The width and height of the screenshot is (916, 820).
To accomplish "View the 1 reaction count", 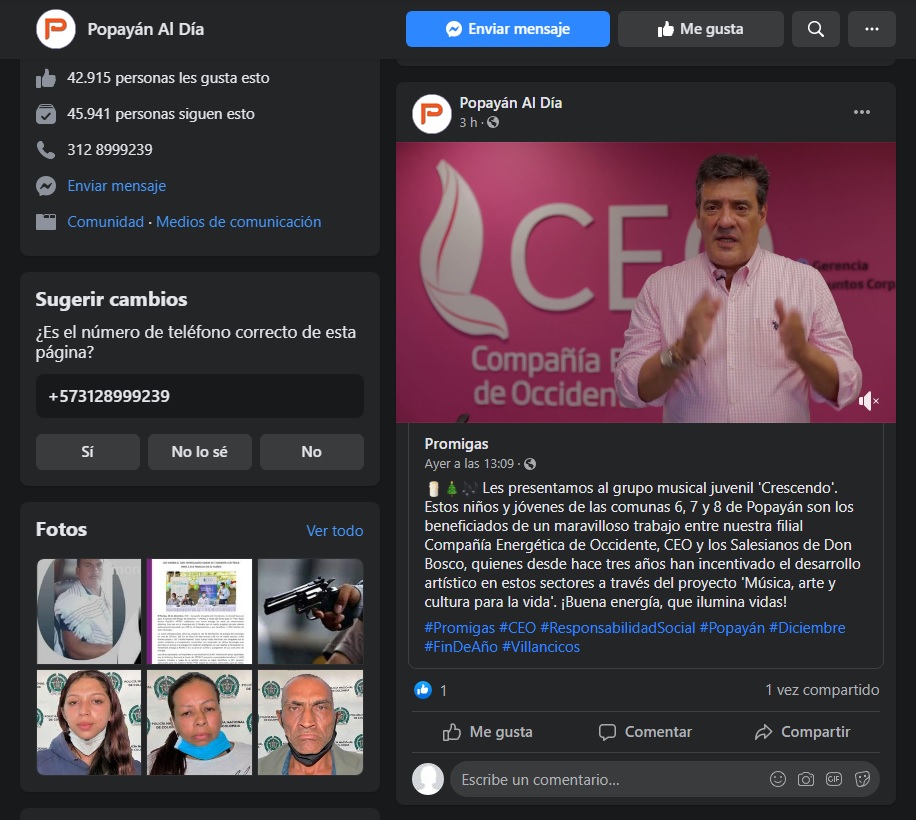I will click(443, 691).
